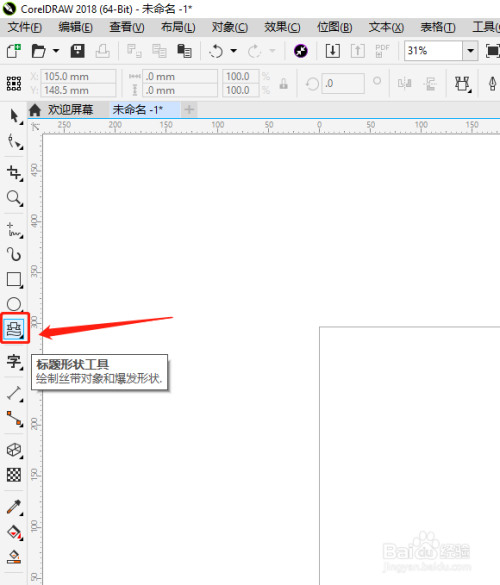Screen dimensions: 500x585
Task: Open the 文本(X) menu
Action: pyautogui.click(x=386, y=27)
